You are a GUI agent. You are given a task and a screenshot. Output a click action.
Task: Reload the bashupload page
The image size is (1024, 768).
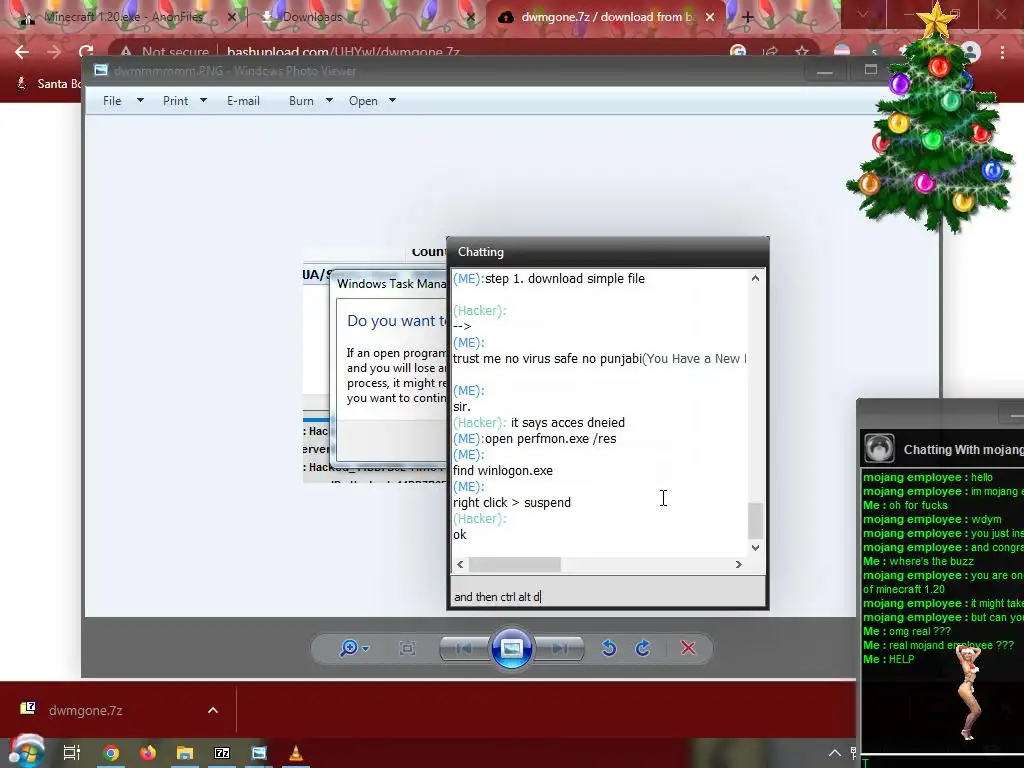point(86,52)
